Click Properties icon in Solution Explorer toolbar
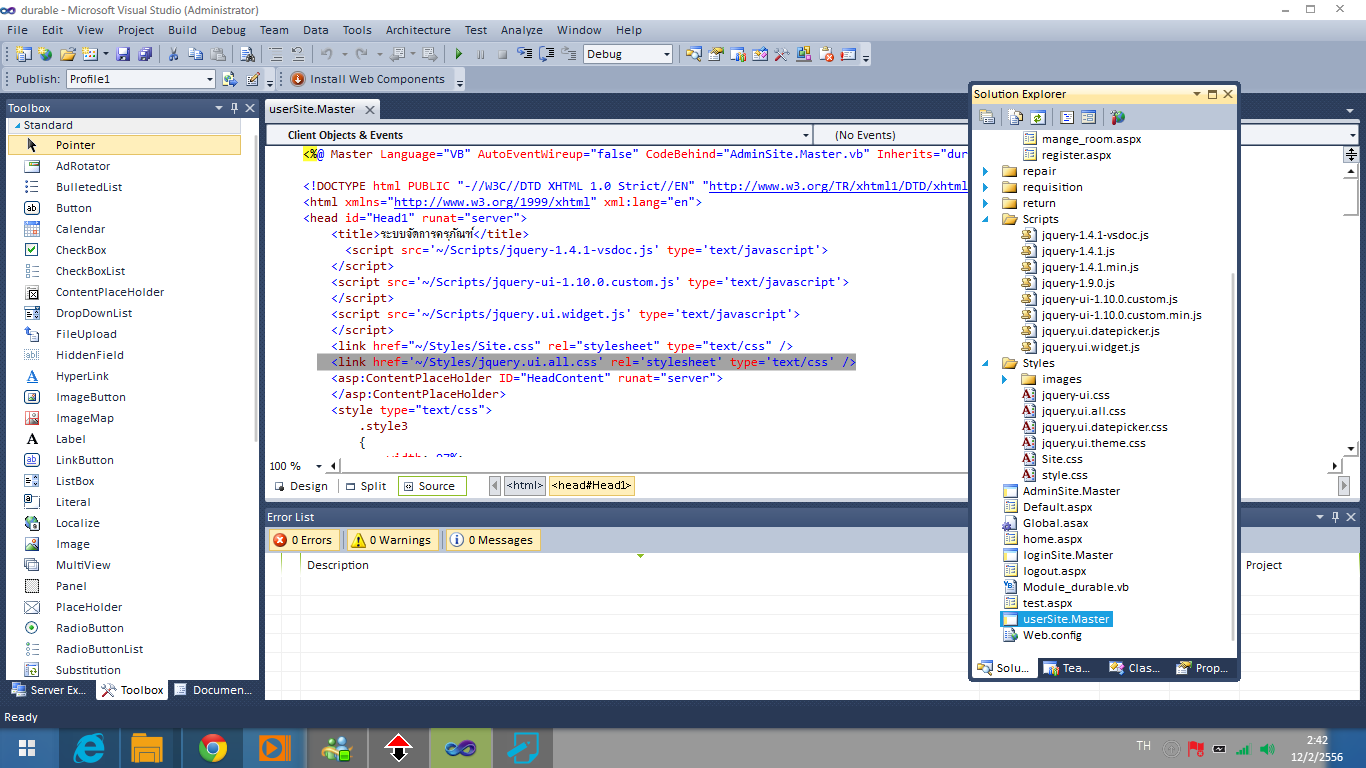Screen dimensions: 1366x768 coord(987,117)
